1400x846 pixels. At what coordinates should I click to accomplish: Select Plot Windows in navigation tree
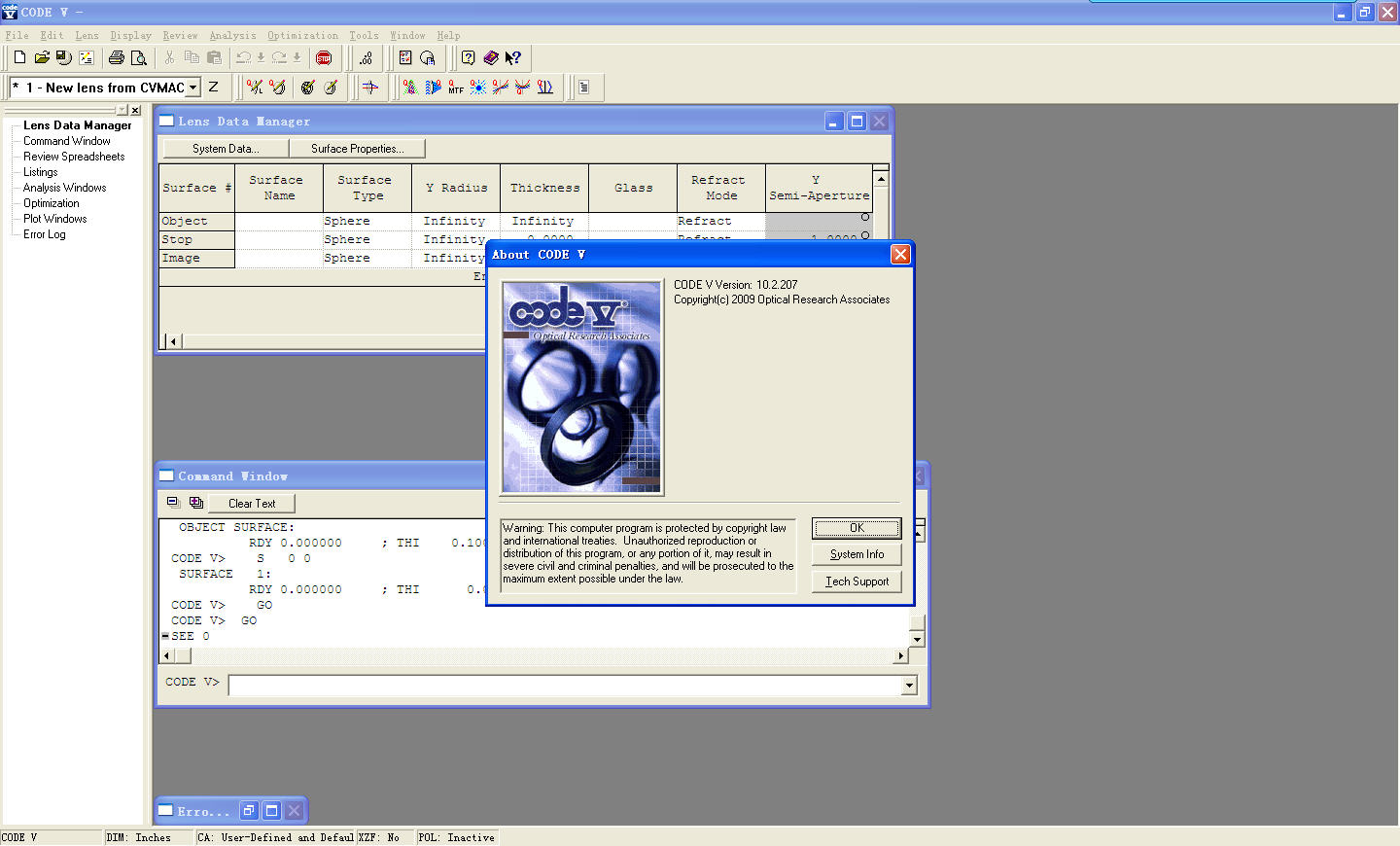(x=55, y=219)
